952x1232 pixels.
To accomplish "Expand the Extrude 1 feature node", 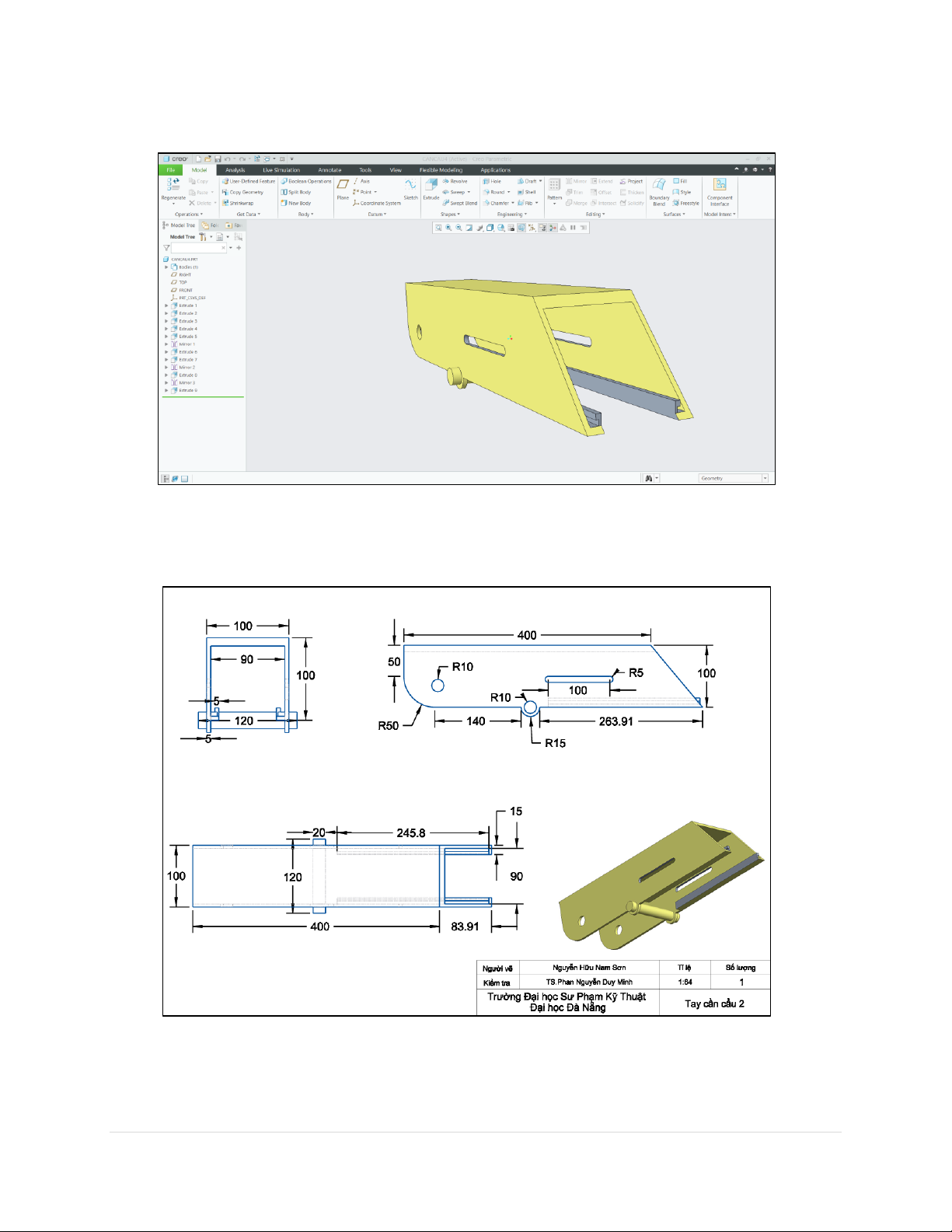I will pyautogui.click(x=166, y=305).
